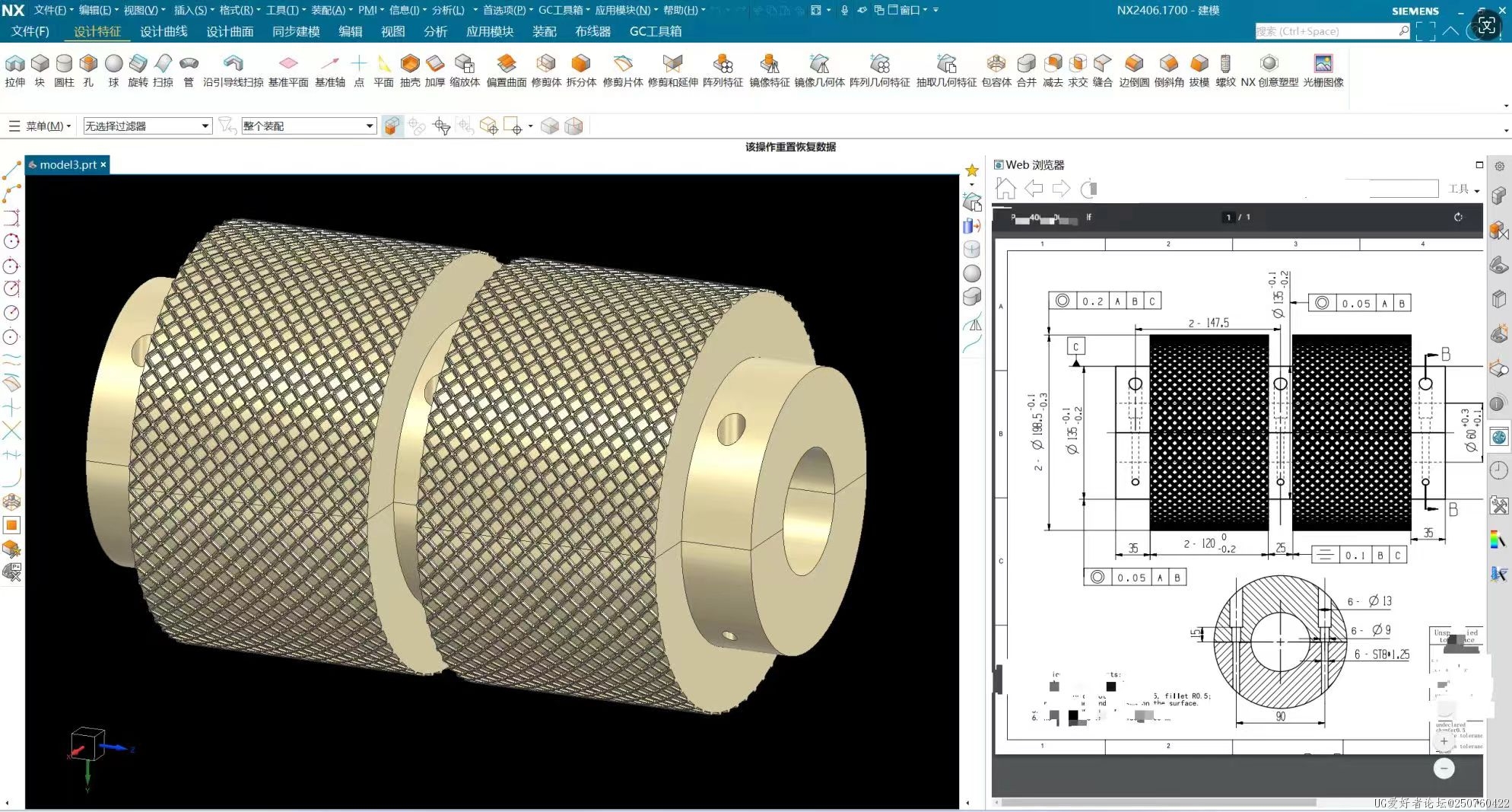Zoom out the PDF with minus button
Viewport: 1512px width, 812px height.
click(x=1444, y=769)
